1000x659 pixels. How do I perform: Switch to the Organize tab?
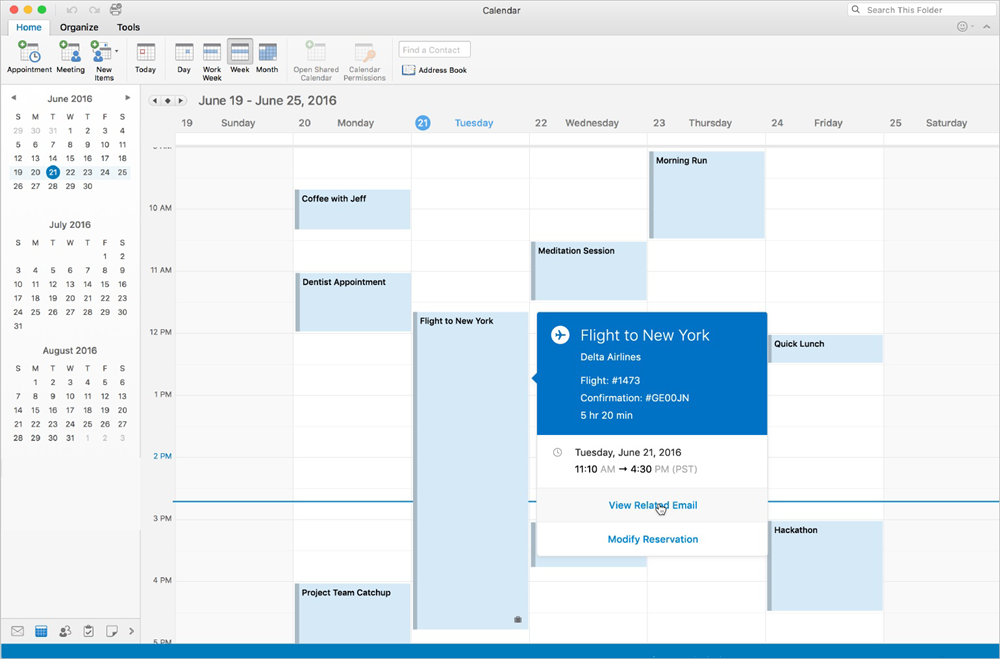[79, 27]
